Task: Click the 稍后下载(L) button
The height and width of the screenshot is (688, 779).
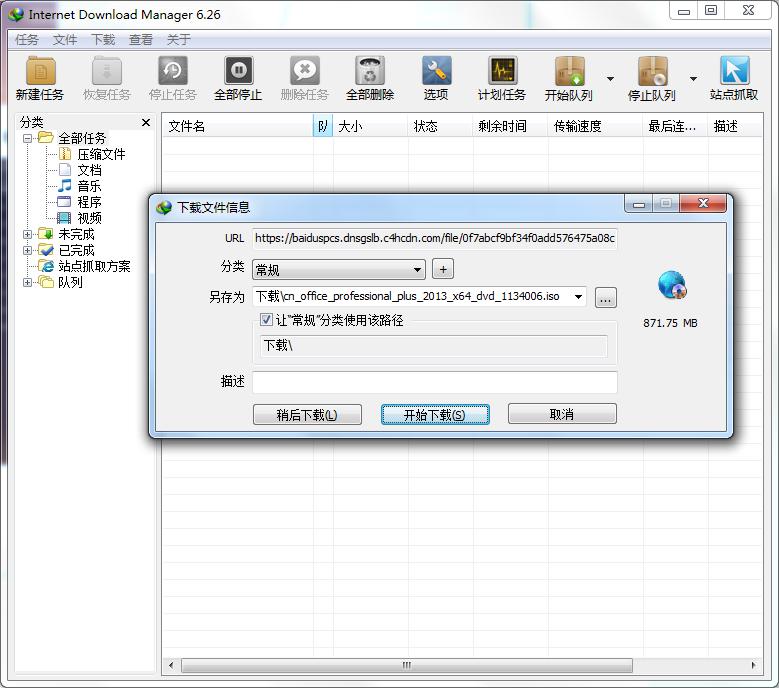Action: coord(307,414)
